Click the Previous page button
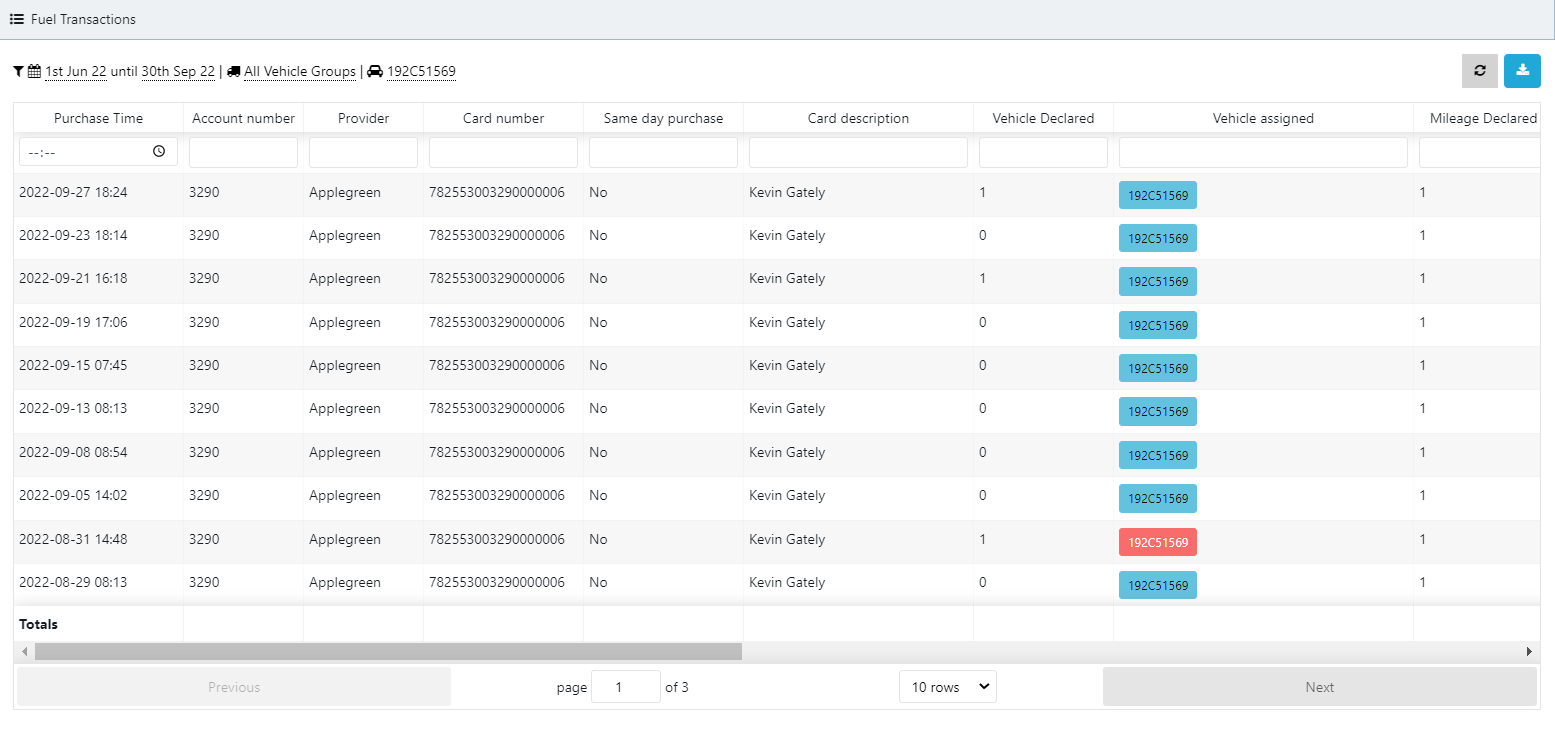 tap(234, 687)
